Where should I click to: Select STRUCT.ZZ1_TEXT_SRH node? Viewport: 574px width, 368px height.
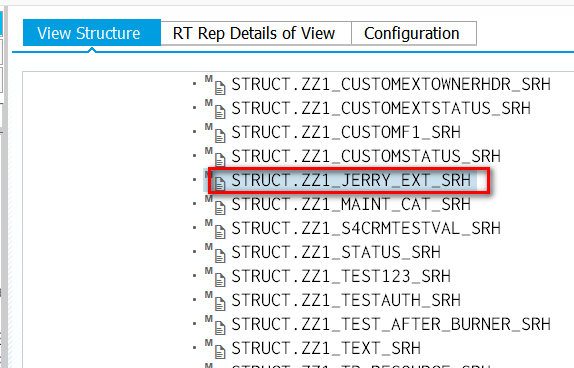click(x=326, y=348)
